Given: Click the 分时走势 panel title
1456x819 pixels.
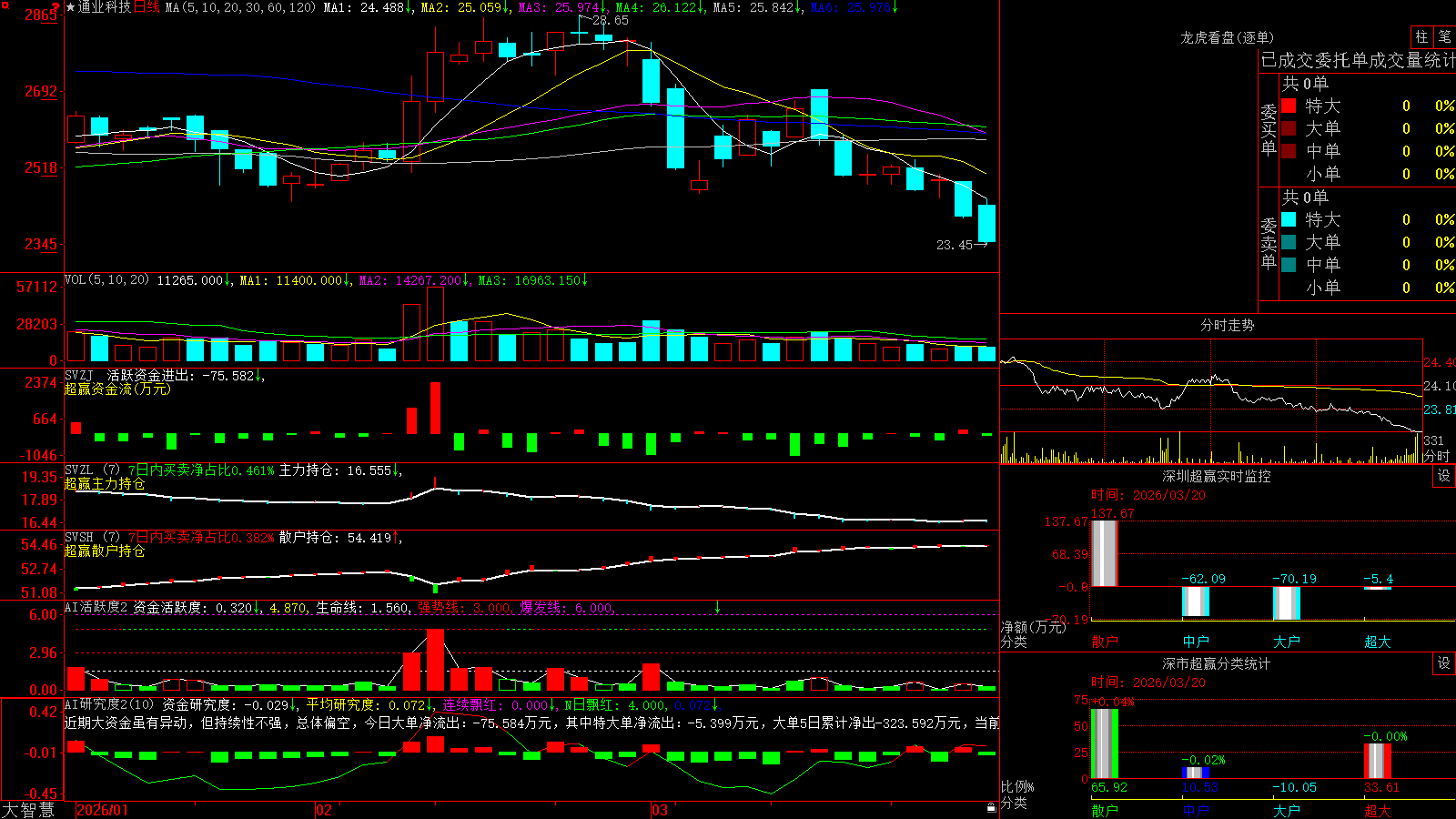Looking at the screenshot, I should click(x=1228, y=325).
